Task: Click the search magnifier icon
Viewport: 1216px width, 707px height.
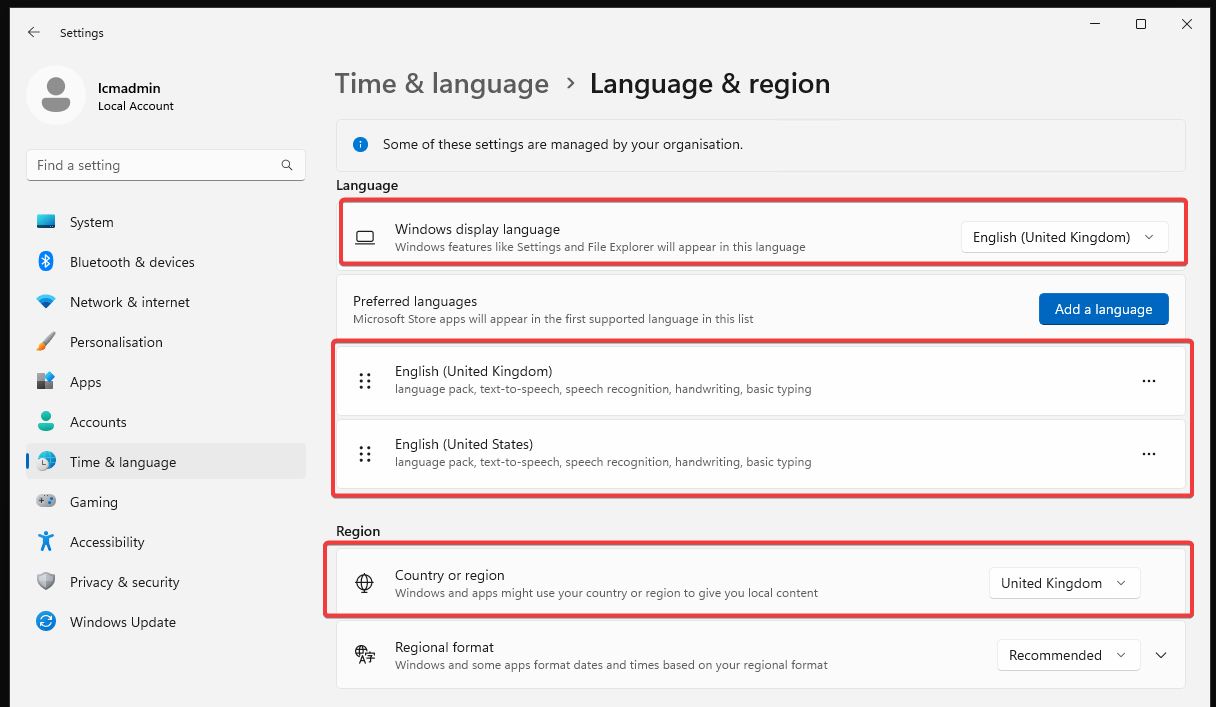Action: tap(287, 165)
